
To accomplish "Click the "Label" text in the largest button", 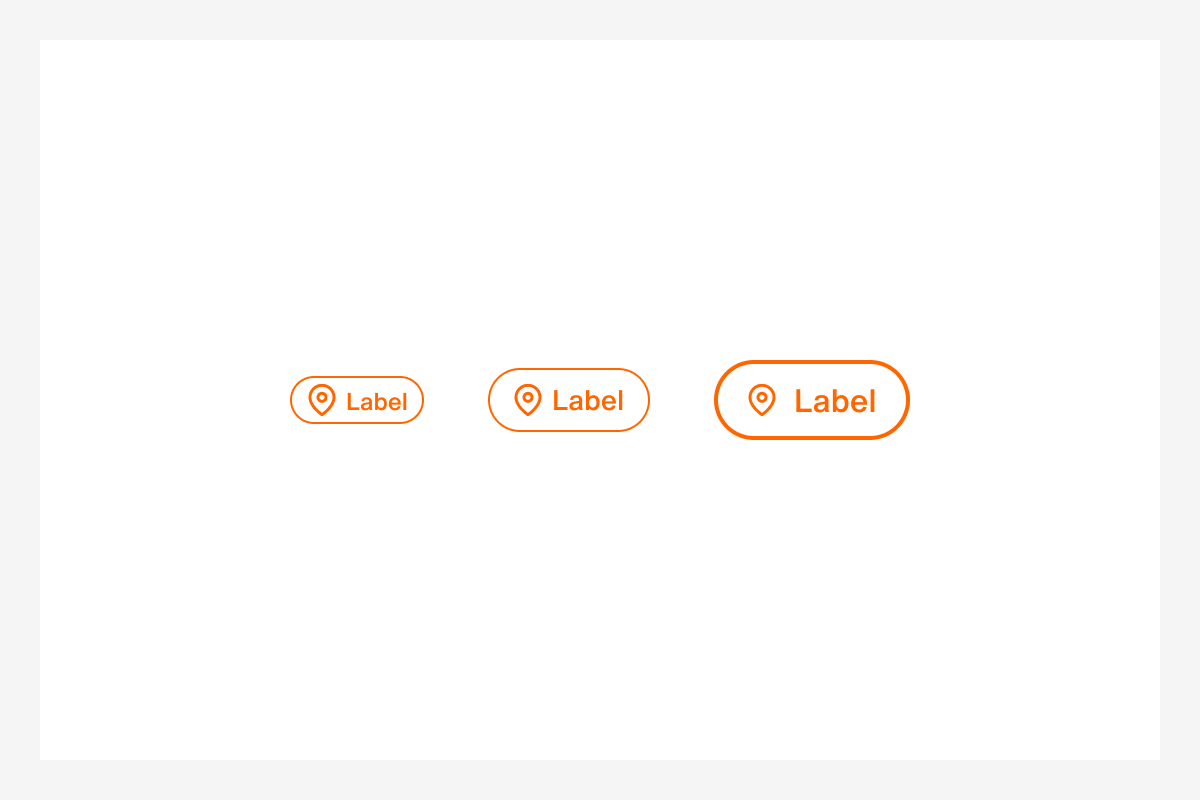I will click(x=834, y=401).
